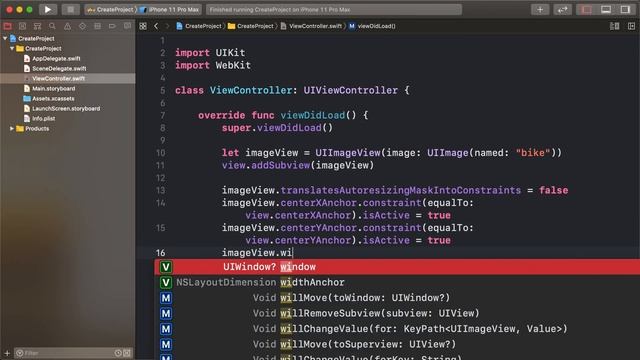The height and width of the screenshot is (360, 640).
Task: Collapse the CreateProject root project
Action: (x=5, y=38)
